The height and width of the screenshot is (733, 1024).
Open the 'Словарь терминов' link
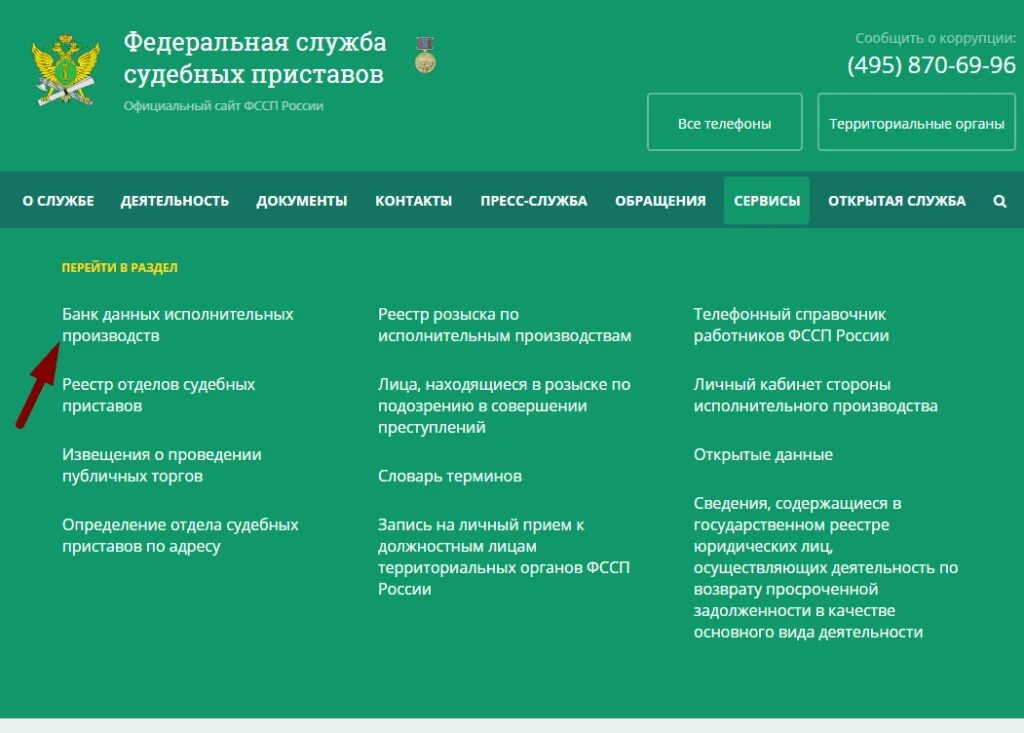tap(449, 476)
